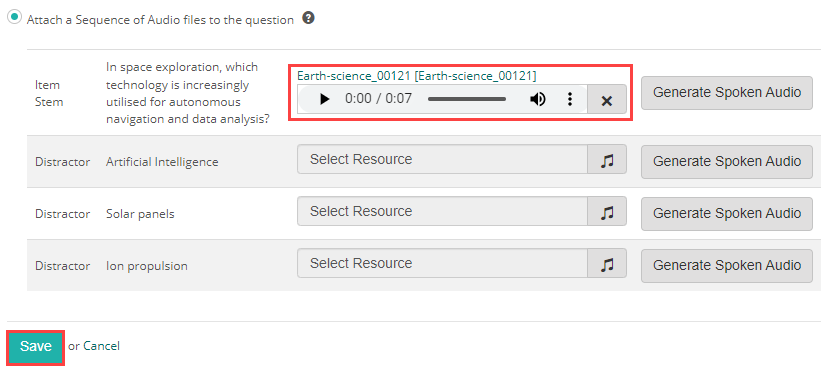Generate Spoken Audio for Ion propulsion
Image resolution: width=827 pixels, height=373 pixels.
click(727, 265)
